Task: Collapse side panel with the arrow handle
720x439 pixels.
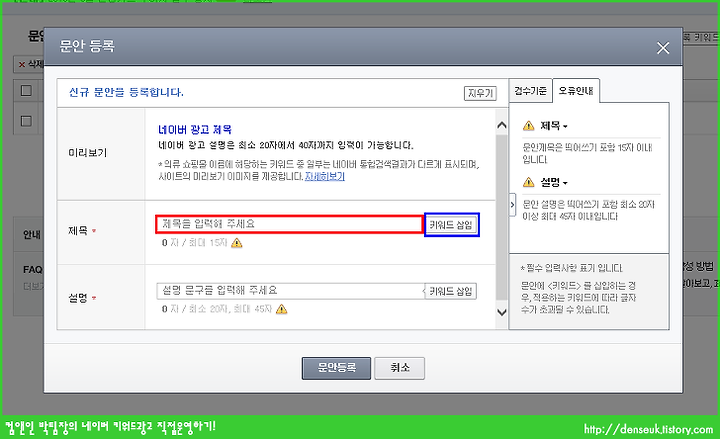Action: click(512, 205)
